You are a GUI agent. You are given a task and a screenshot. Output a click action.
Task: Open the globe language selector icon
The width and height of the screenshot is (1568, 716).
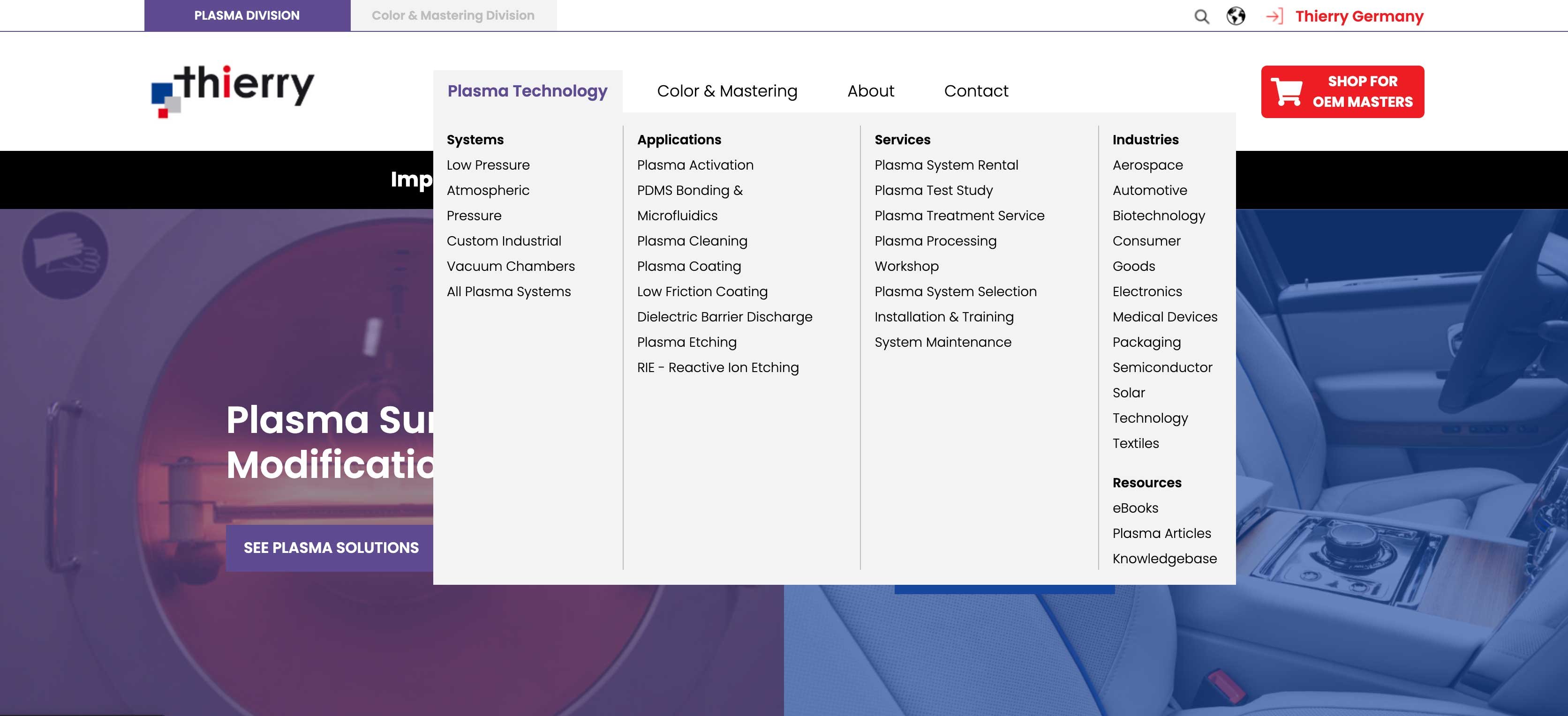pos(1235,16)
